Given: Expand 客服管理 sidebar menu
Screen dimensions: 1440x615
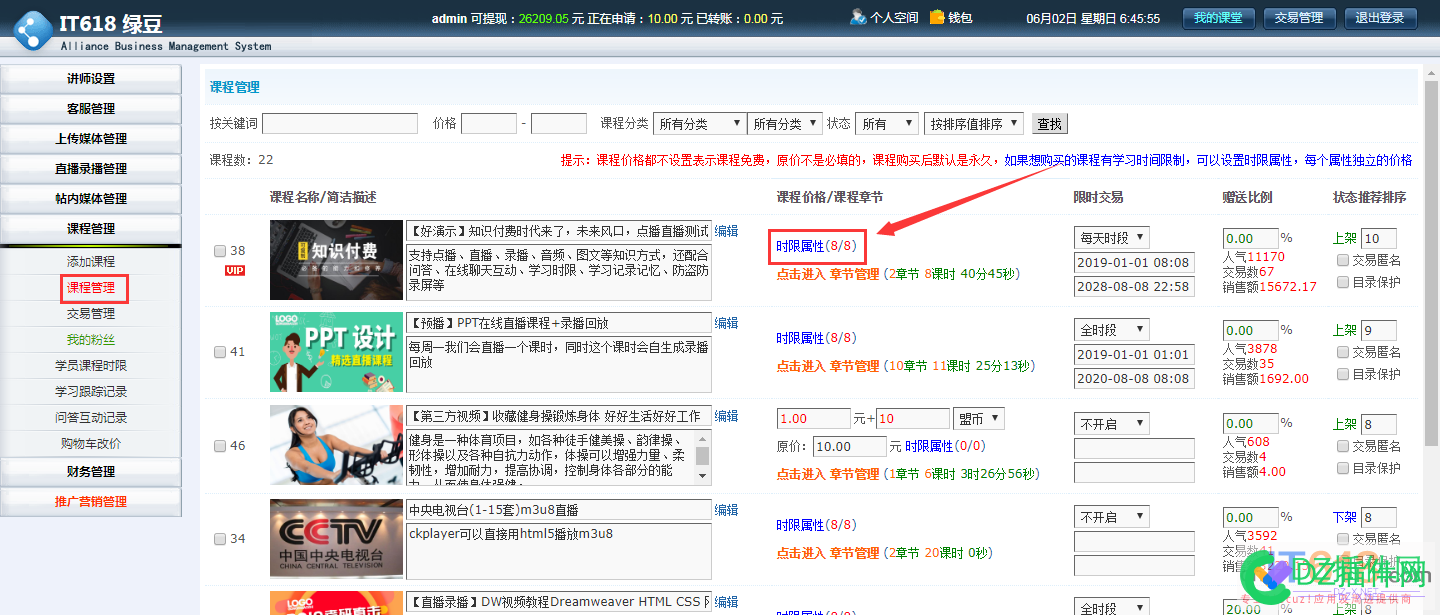Looking at the screenshot, I should click(x=91, y=109).
